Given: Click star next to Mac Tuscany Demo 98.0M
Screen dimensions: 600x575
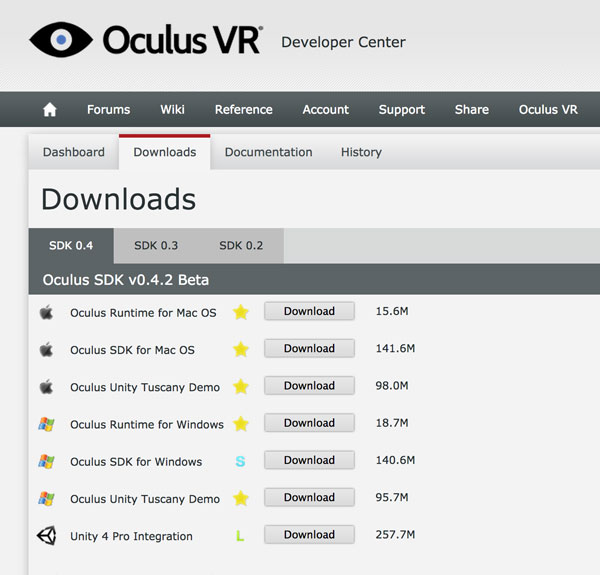Looking at the screenshot, I should [241, 386].
